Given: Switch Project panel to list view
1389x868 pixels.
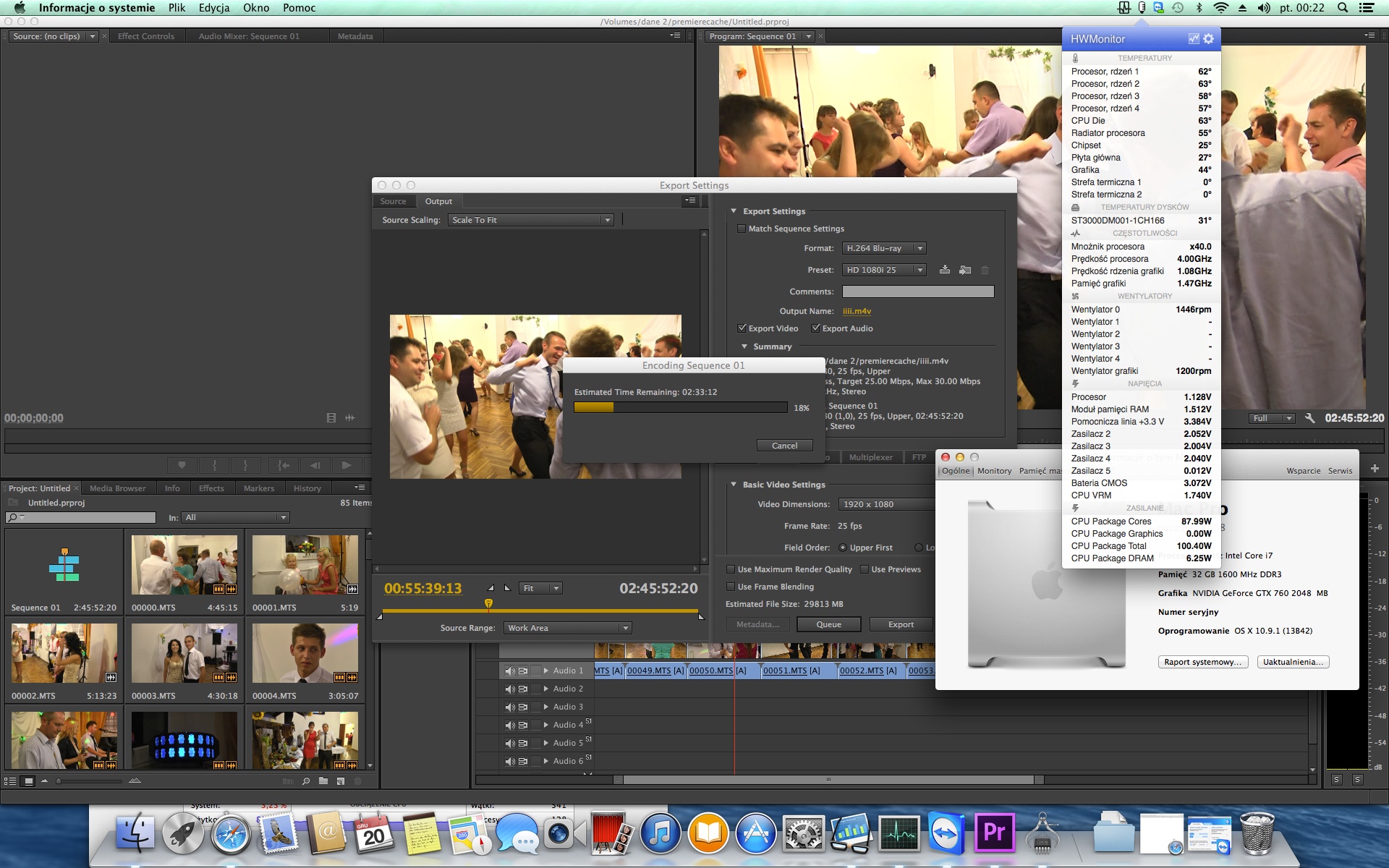Looking at the screenshot, I should (x=10, y=781).
